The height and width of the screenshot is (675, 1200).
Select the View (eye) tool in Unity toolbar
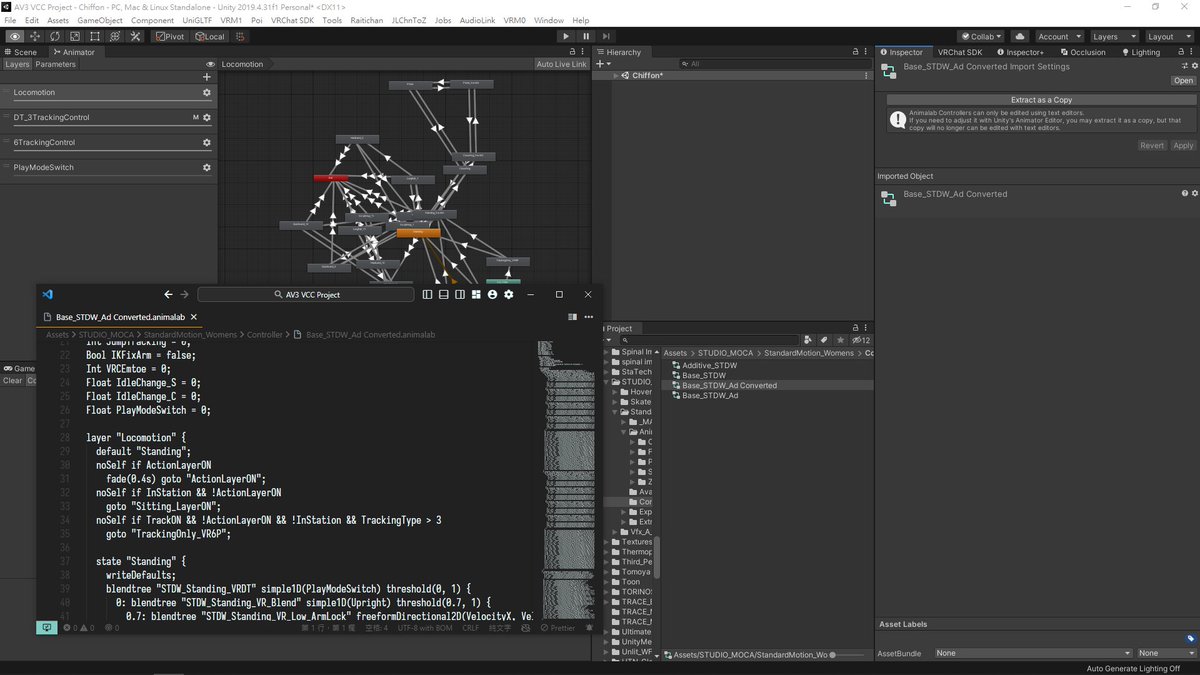click(15, 36)
